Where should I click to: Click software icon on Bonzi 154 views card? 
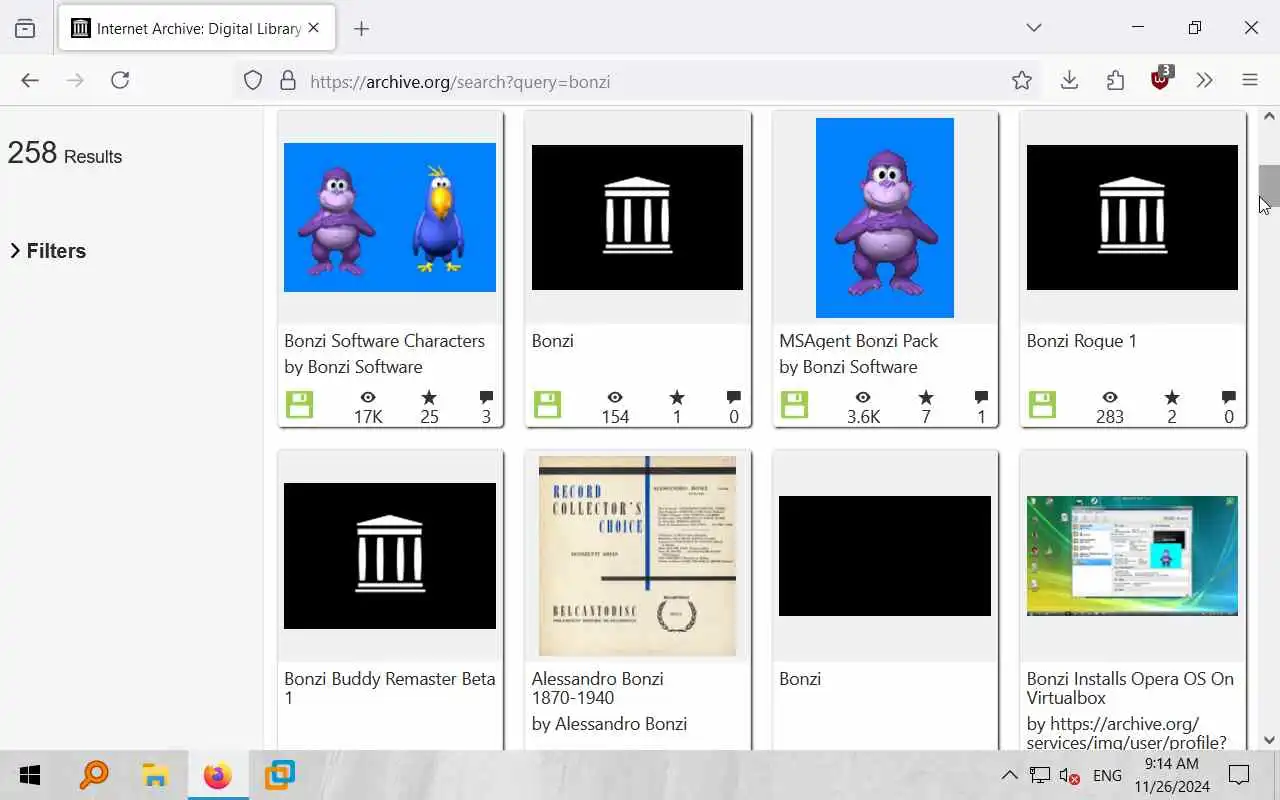point(547,405)
